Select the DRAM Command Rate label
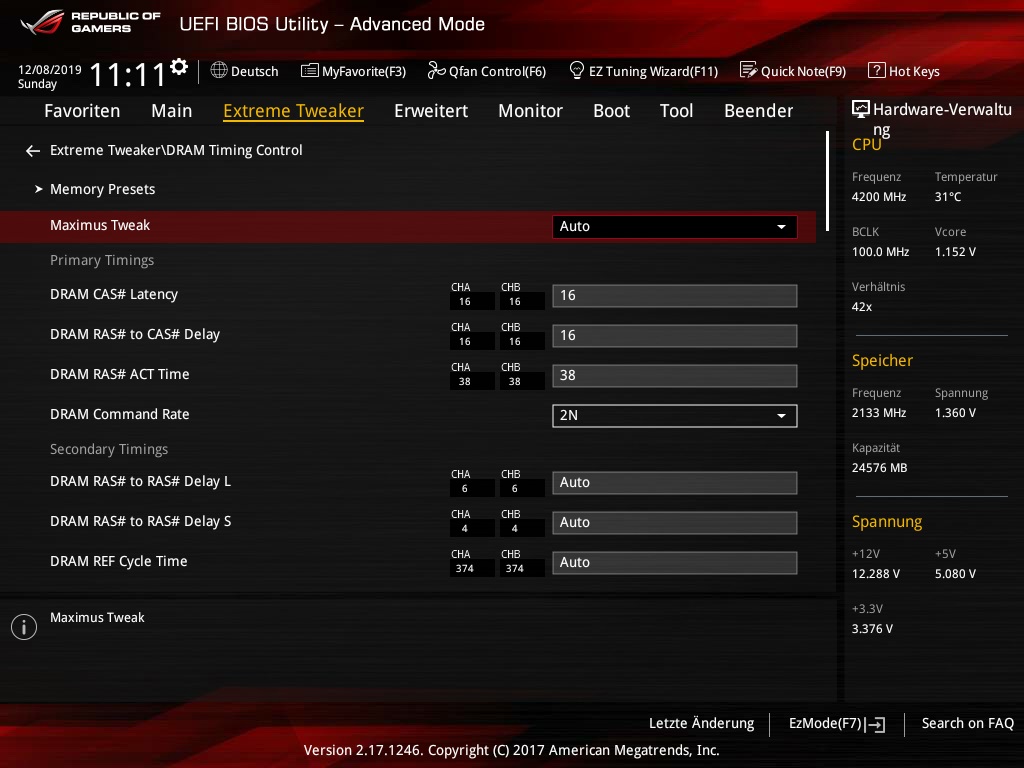 pyautogui.click(x=120, y=414)
